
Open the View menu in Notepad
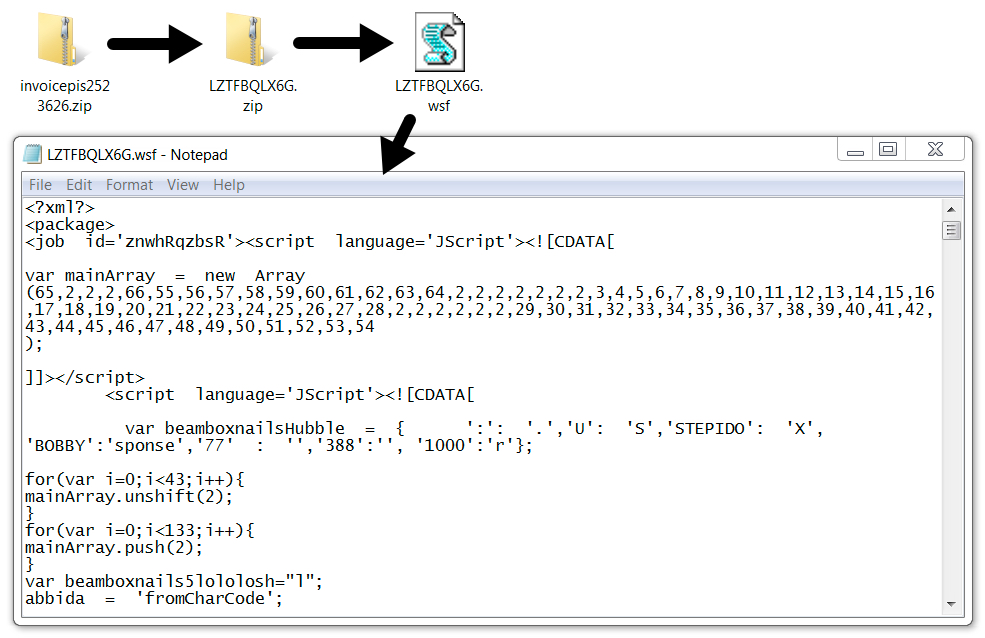[183, 185]
